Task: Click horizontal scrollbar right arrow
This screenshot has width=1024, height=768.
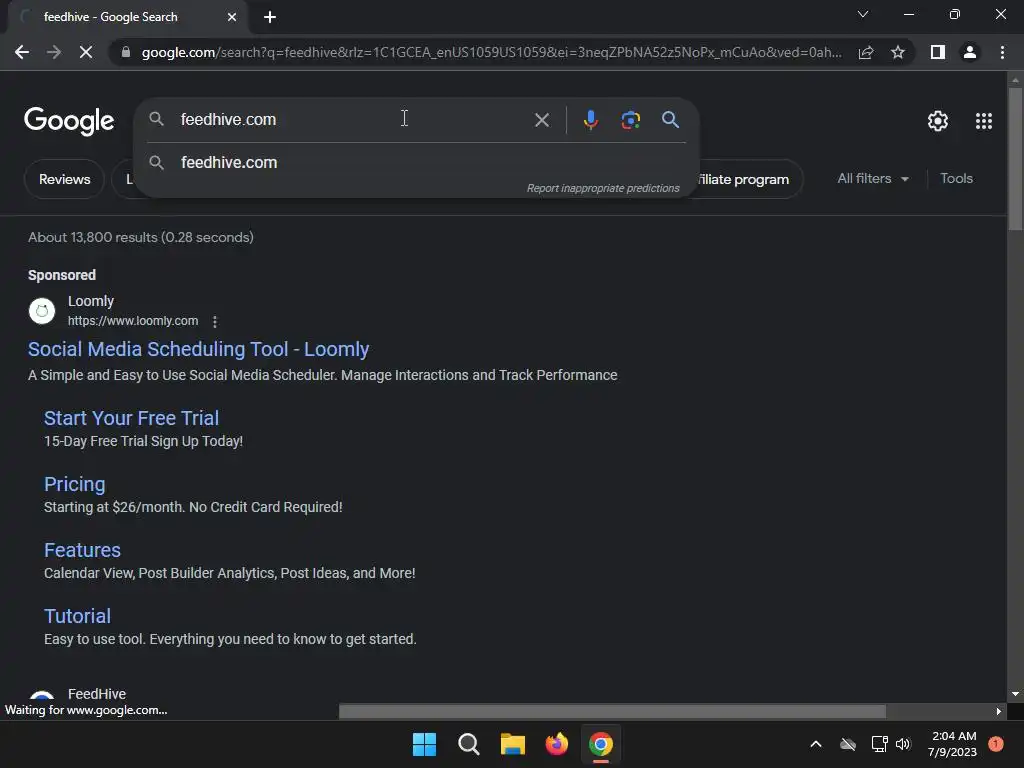Action: point(999,711)
